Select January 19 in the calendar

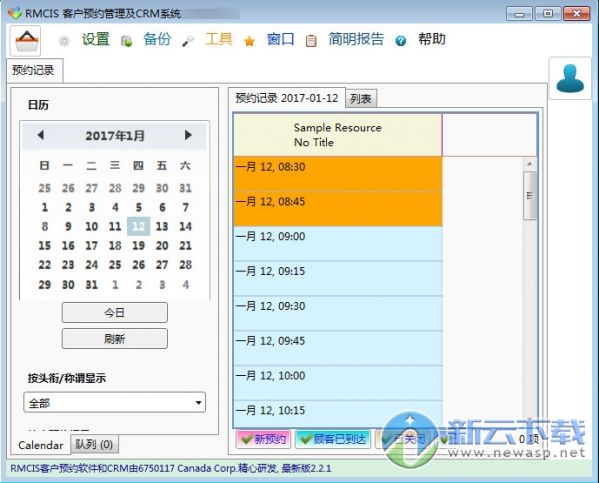pos(138,245)
